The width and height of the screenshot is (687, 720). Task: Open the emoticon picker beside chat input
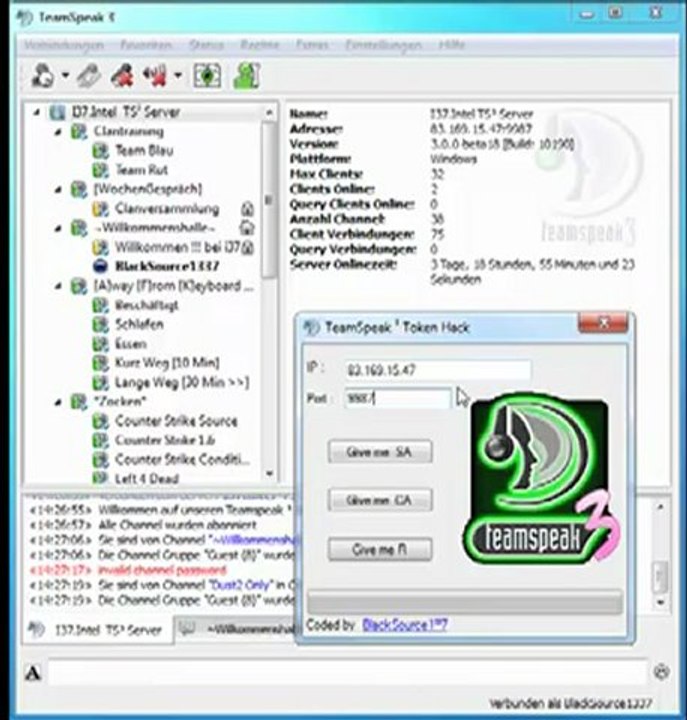coord(661,672)
